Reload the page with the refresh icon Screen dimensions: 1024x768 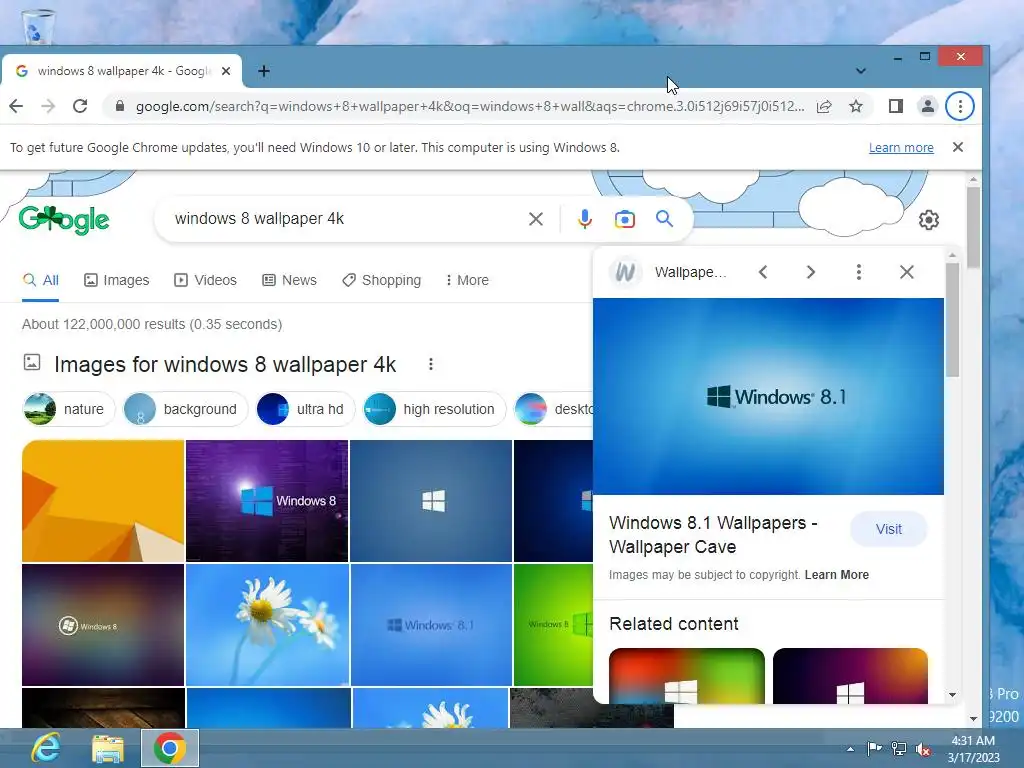click(x=80, y=106)
